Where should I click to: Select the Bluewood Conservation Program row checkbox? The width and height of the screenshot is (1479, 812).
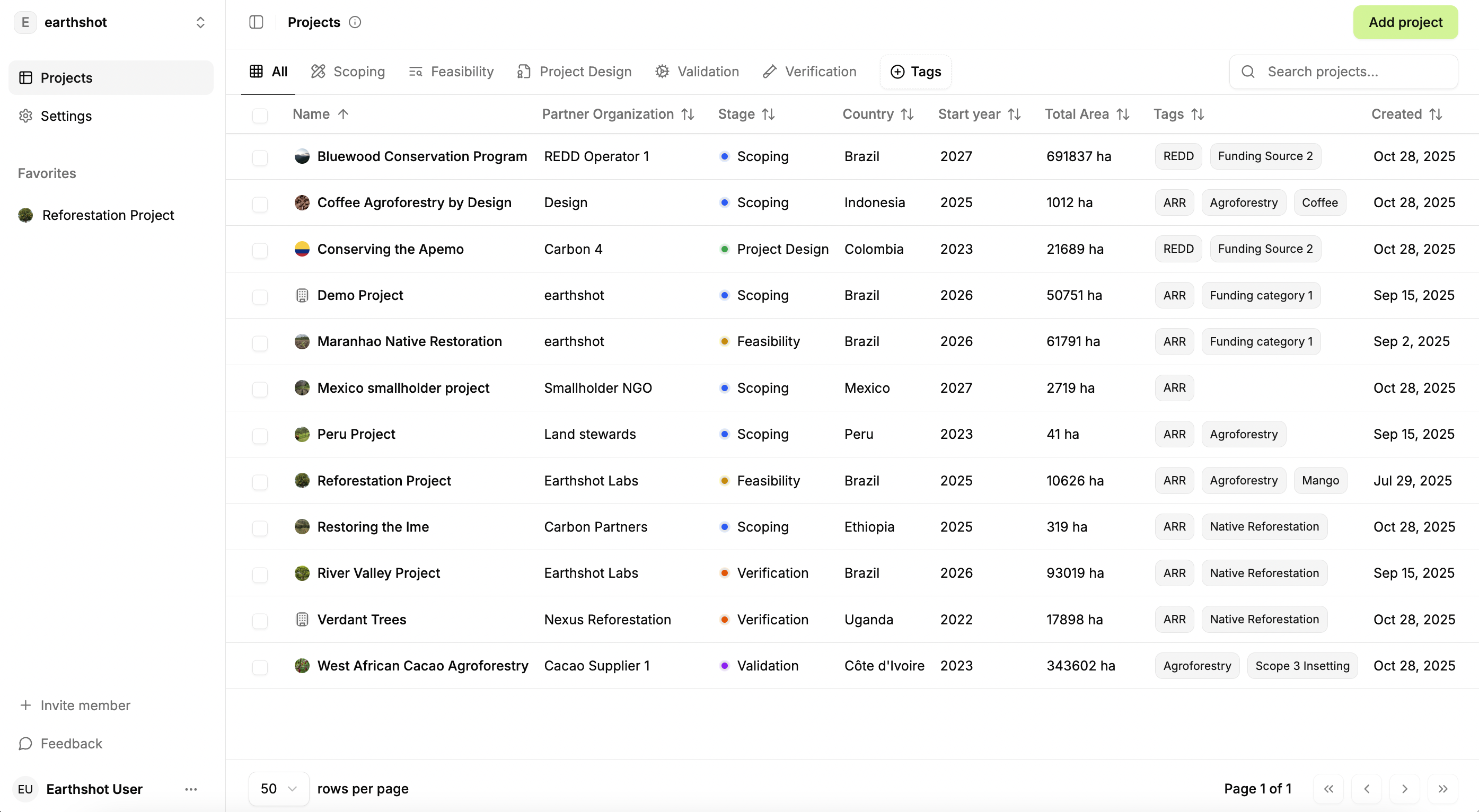260,157
